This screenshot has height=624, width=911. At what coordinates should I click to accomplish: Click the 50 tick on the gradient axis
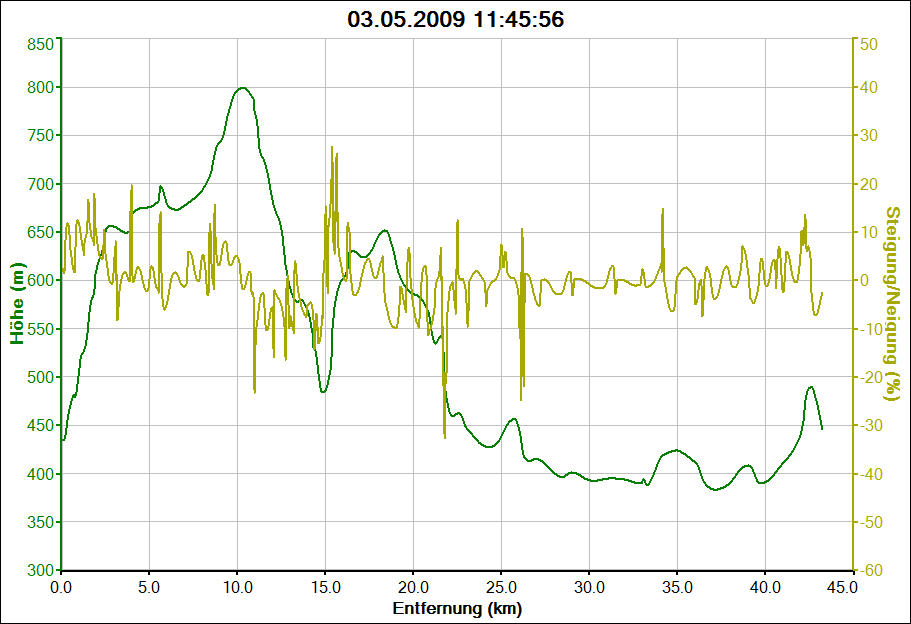[869, 44]
